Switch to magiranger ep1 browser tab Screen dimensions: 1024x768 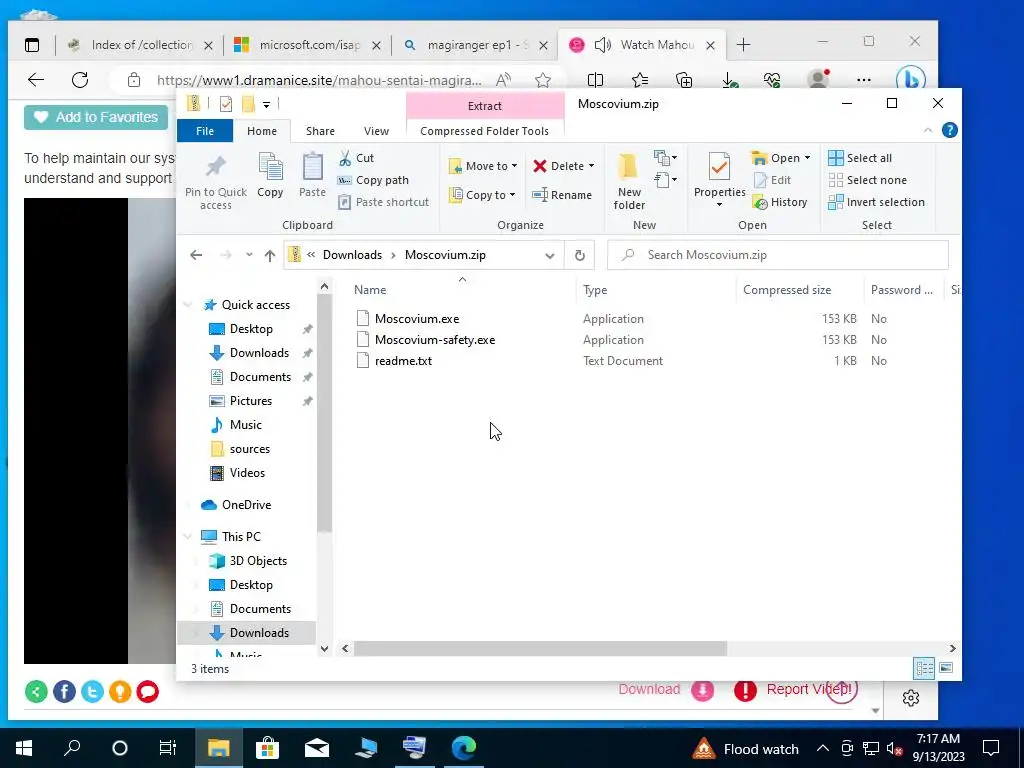[475, 44]
